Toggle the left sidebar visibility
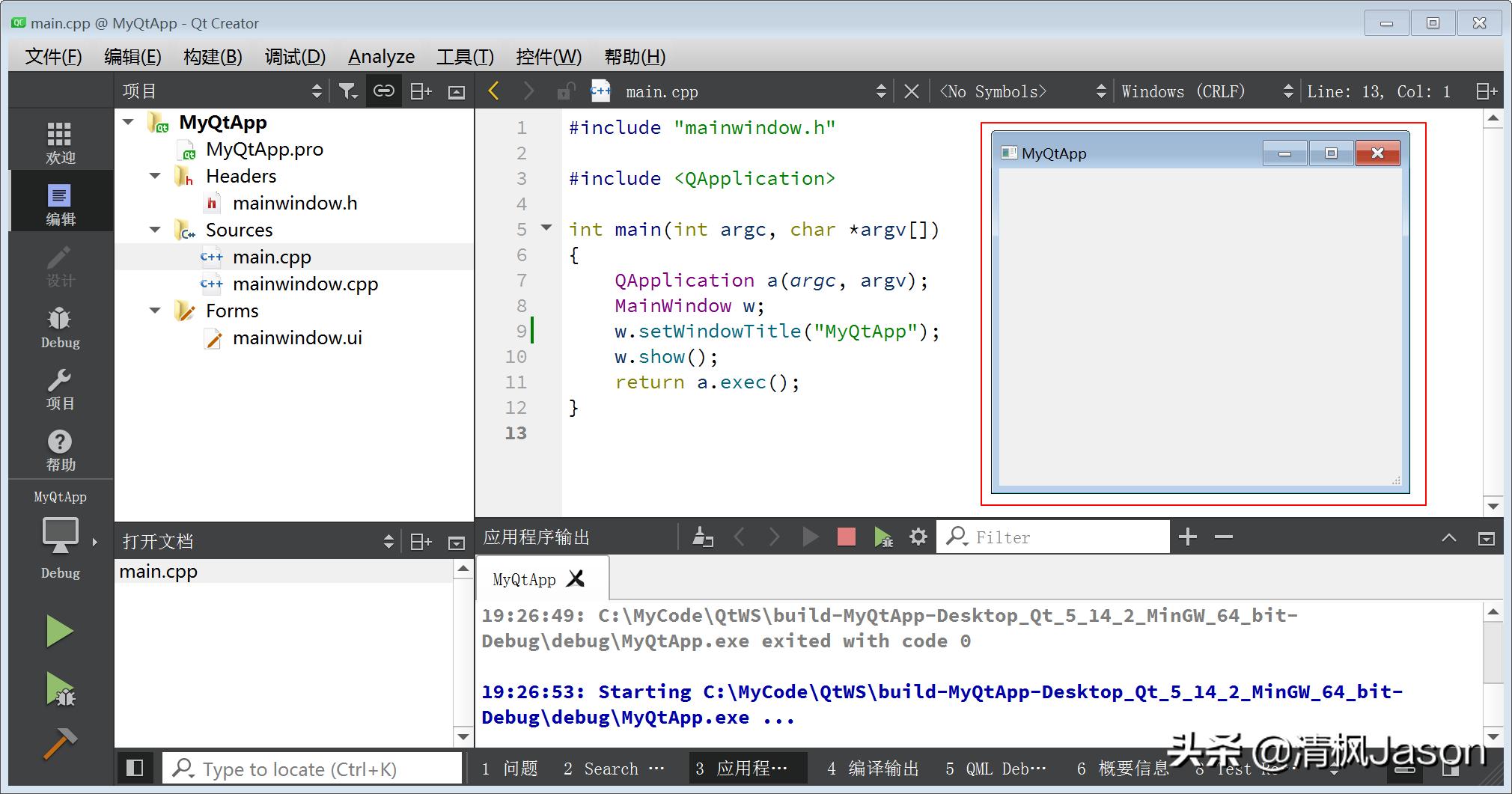1512x794 pixels. click(135, 768)
